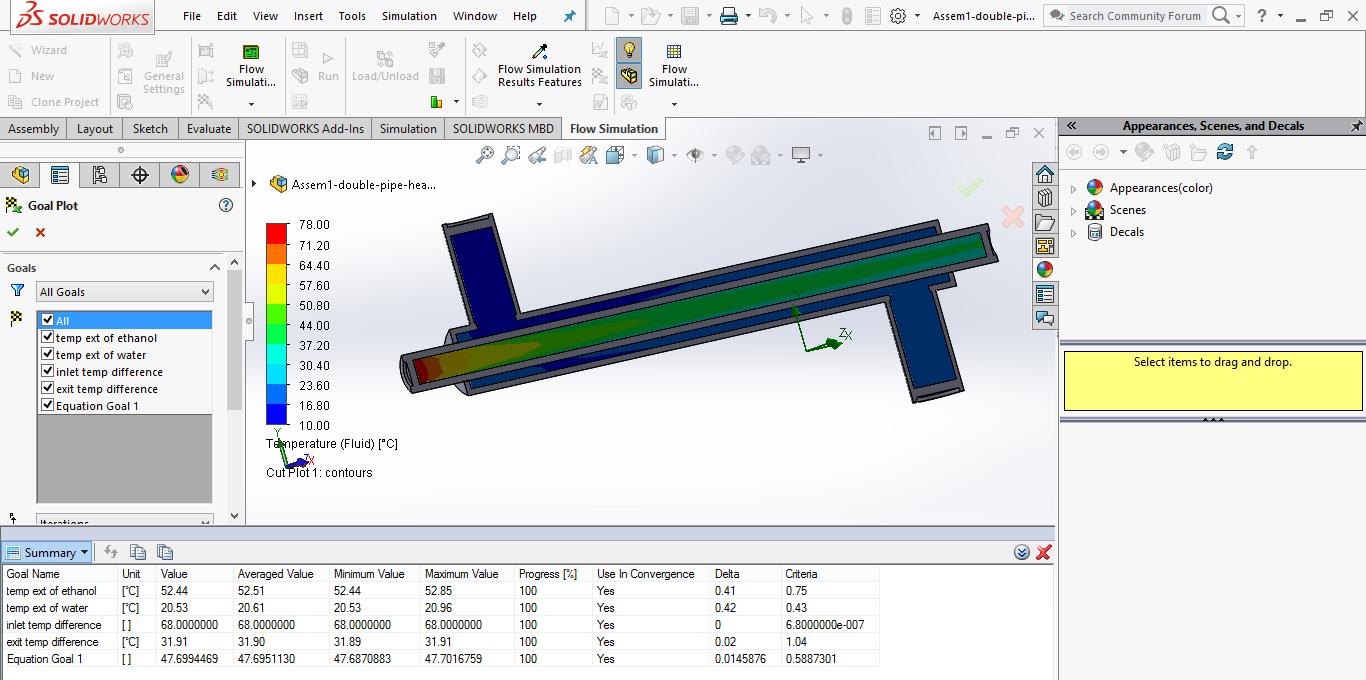The image size is (1366, 680).
Task: Uncheck the 'temp ext of water' goal
Action: tap(47, 354)
